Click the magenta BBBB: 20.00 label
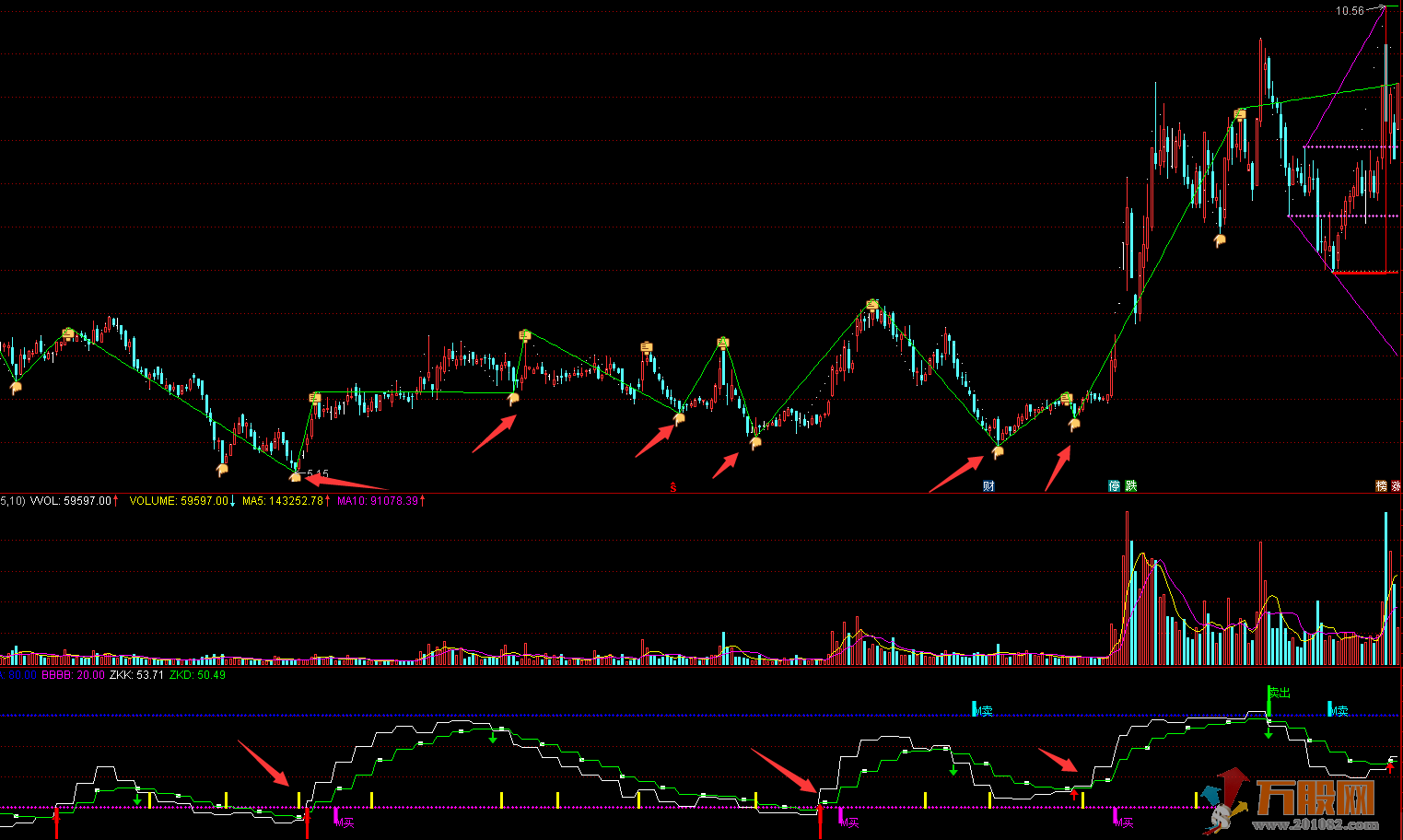The image size is (1403, 840). click(73, 675)
